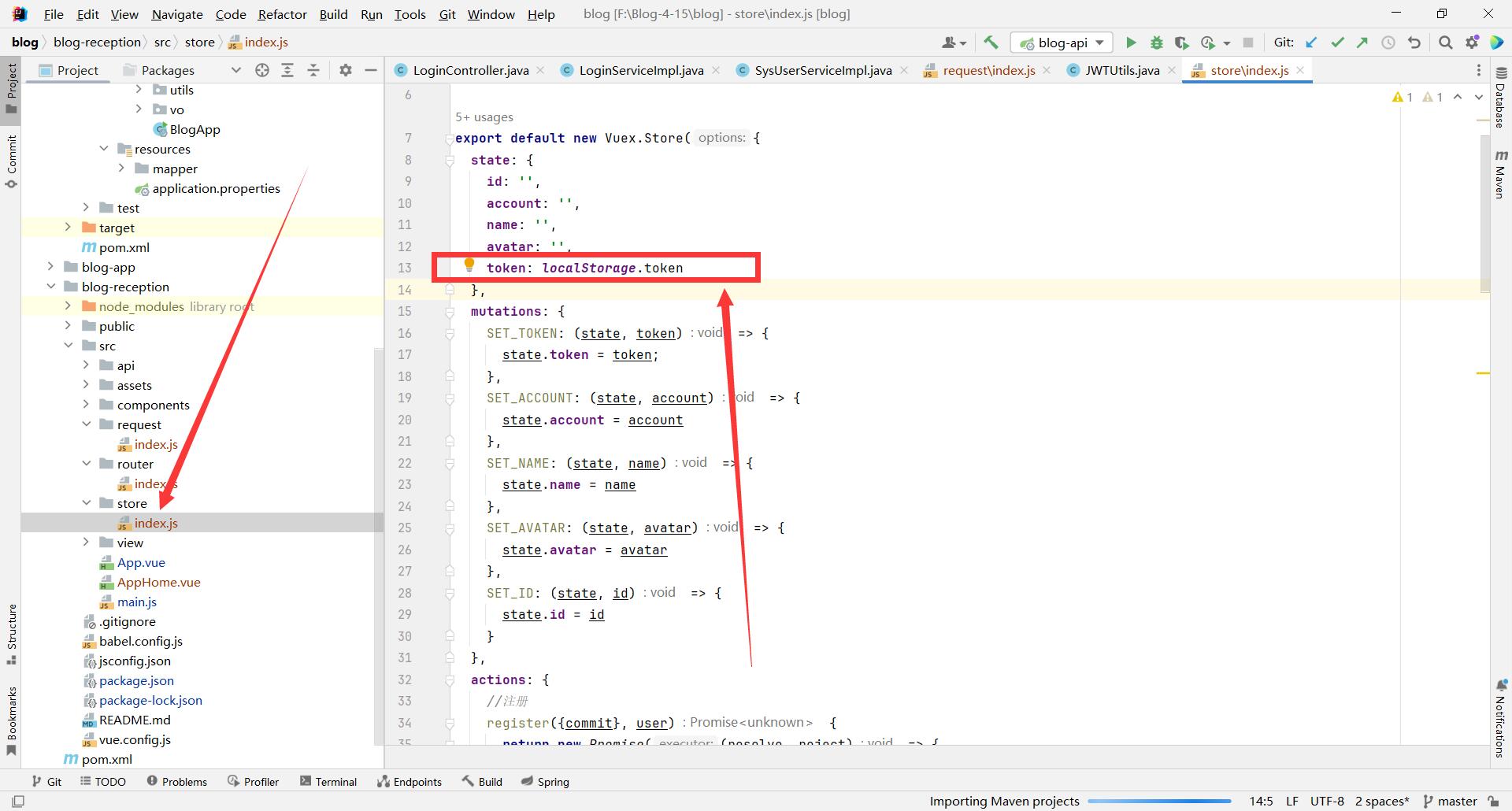Open Database tool window
This screenshot has width=1512, height=811.
pyautogui.click(x=1500, y=98)
